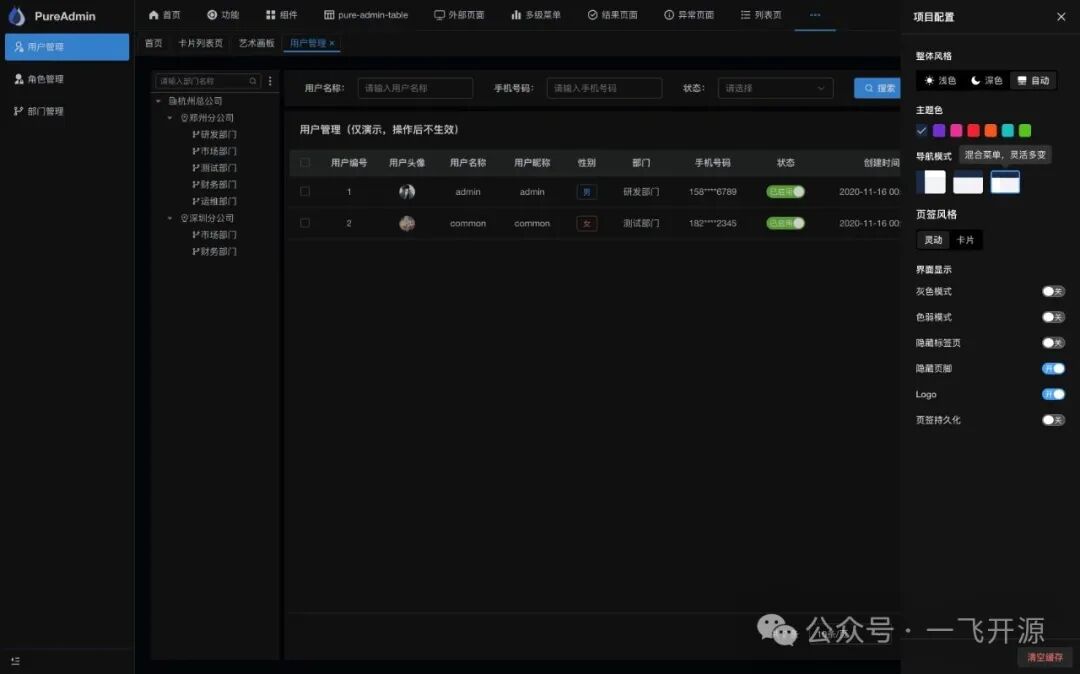Close the project configuration panel
The width and height of the screenshot is (1080, 674).
pyautogui.click(x=1061, y=17)
